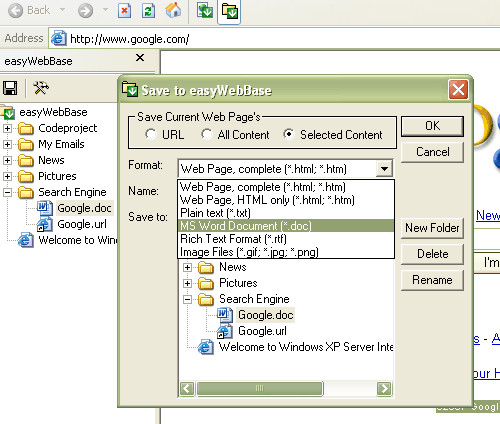The width and height of the screenshot is (500, 424).
Task: Click the Word icon of Google.doc in dialog tree
Action: (224, 315)
